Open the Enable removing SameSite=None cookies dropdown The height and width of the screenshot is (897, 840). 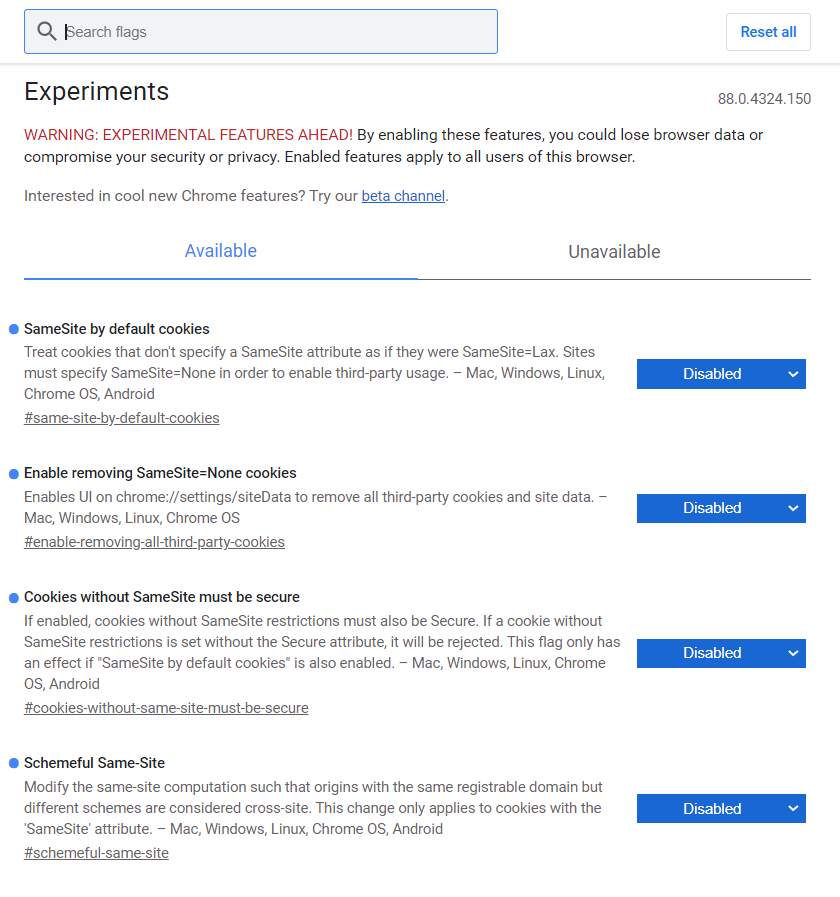pos(721,509)
